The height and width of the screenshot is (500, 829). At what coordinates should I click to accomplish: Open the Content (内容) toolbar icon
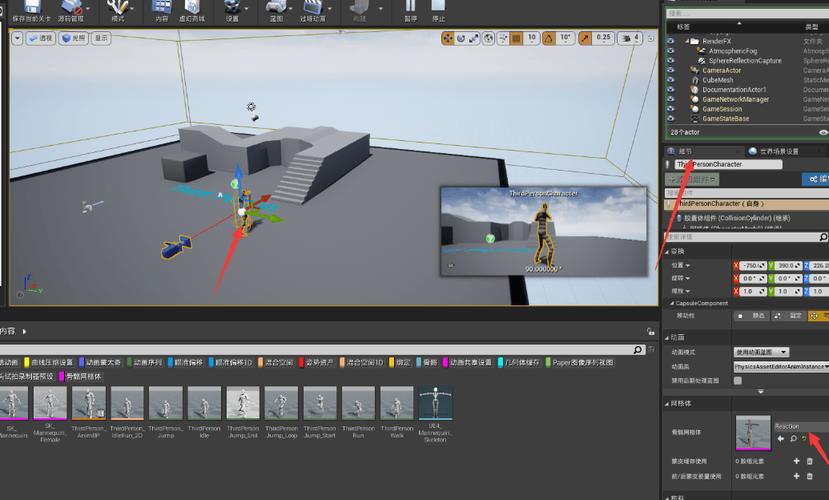pos(162,11)
